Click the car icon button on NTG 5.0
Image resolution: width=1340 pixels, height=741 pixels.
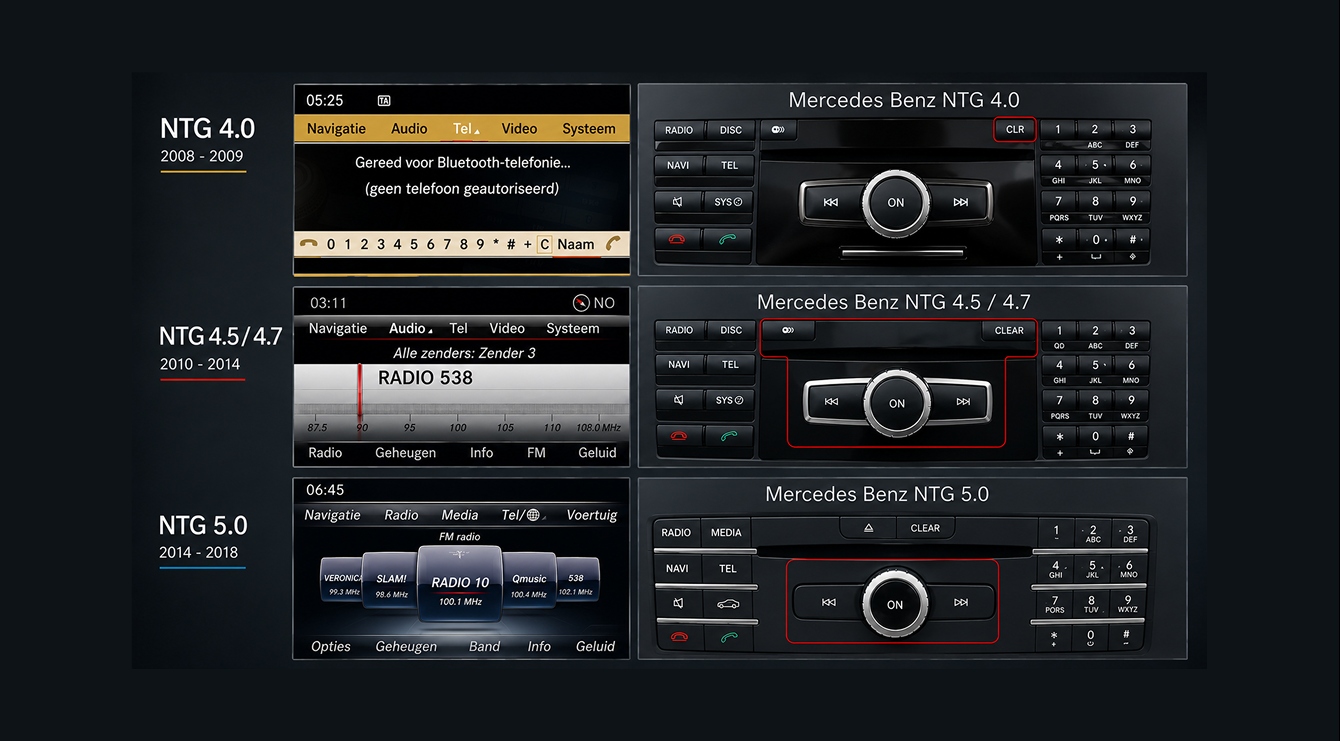(728, 603)
